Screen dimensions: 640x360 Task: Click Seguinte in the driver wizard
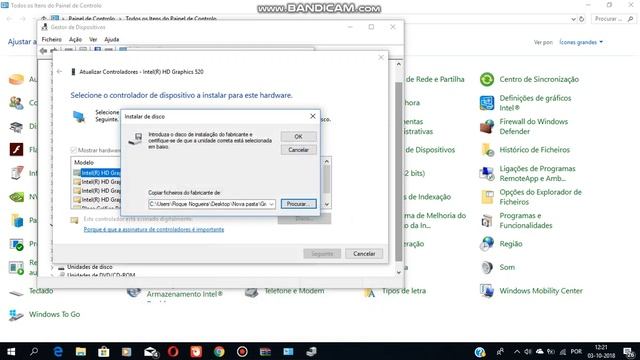(x=322, y=253)
